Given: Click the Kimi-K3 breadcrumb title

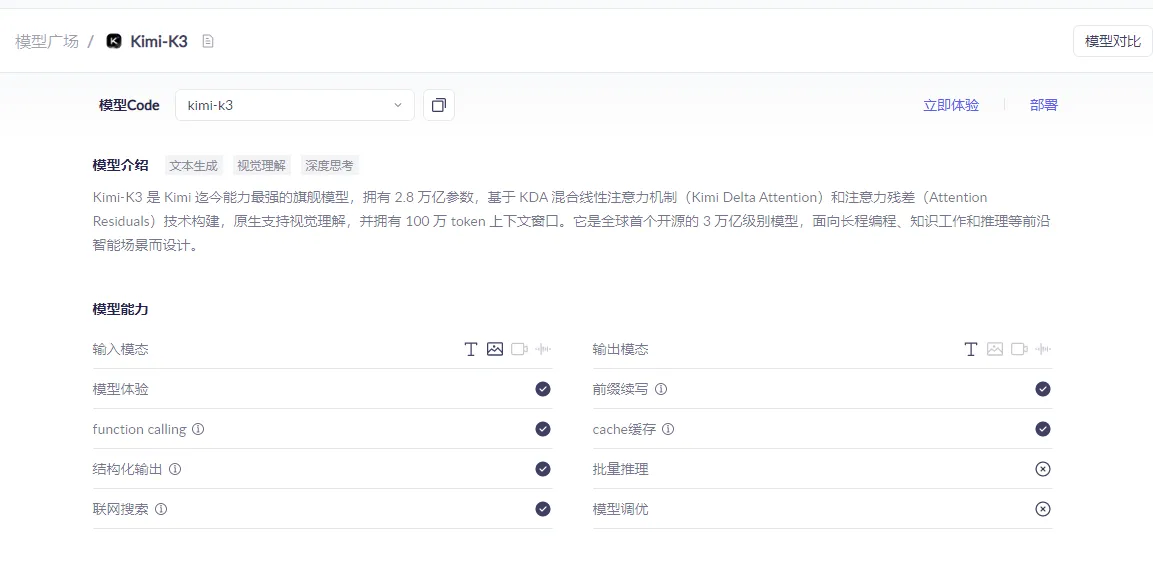Looking at the screenshot, I should pyautogui.click(x=159, y=41).
